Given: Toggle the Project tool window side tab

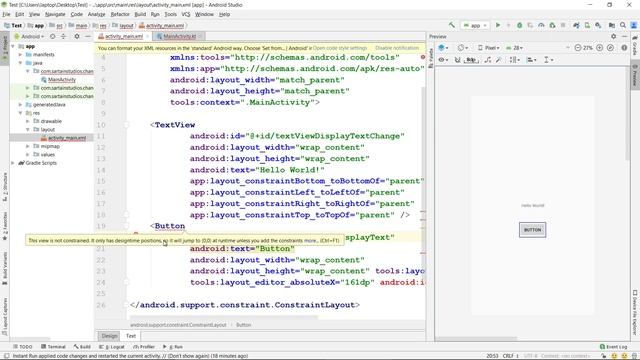Looking at the screenshot, I should pyautogui.click(x=5, y=49).
